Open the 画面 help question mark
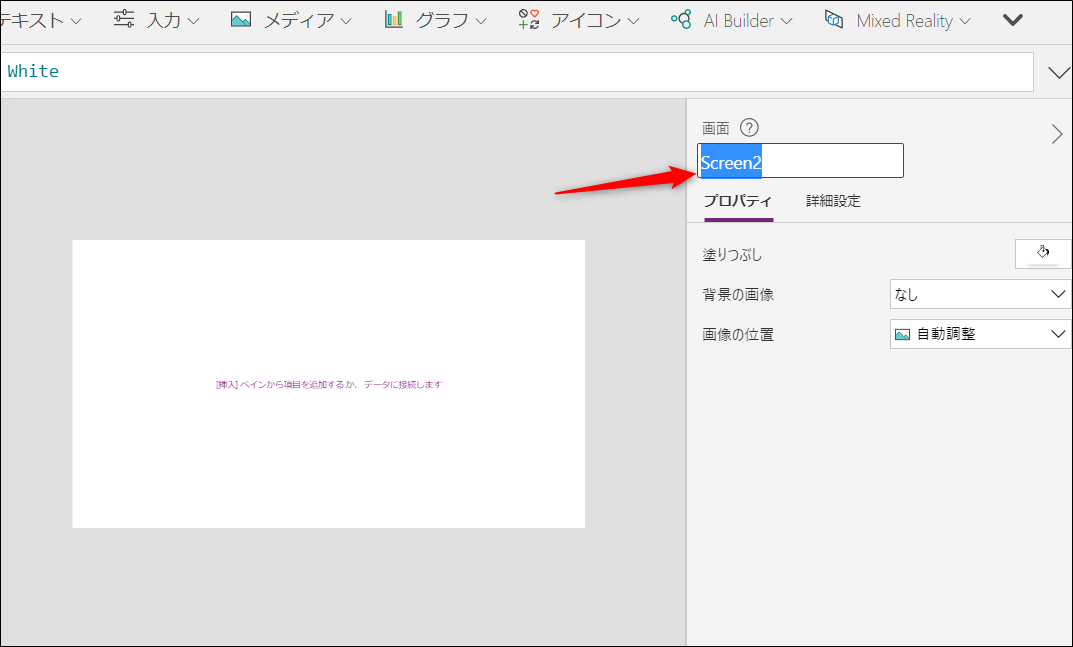This screenshot has height=647, width=1073. (749, 127)
